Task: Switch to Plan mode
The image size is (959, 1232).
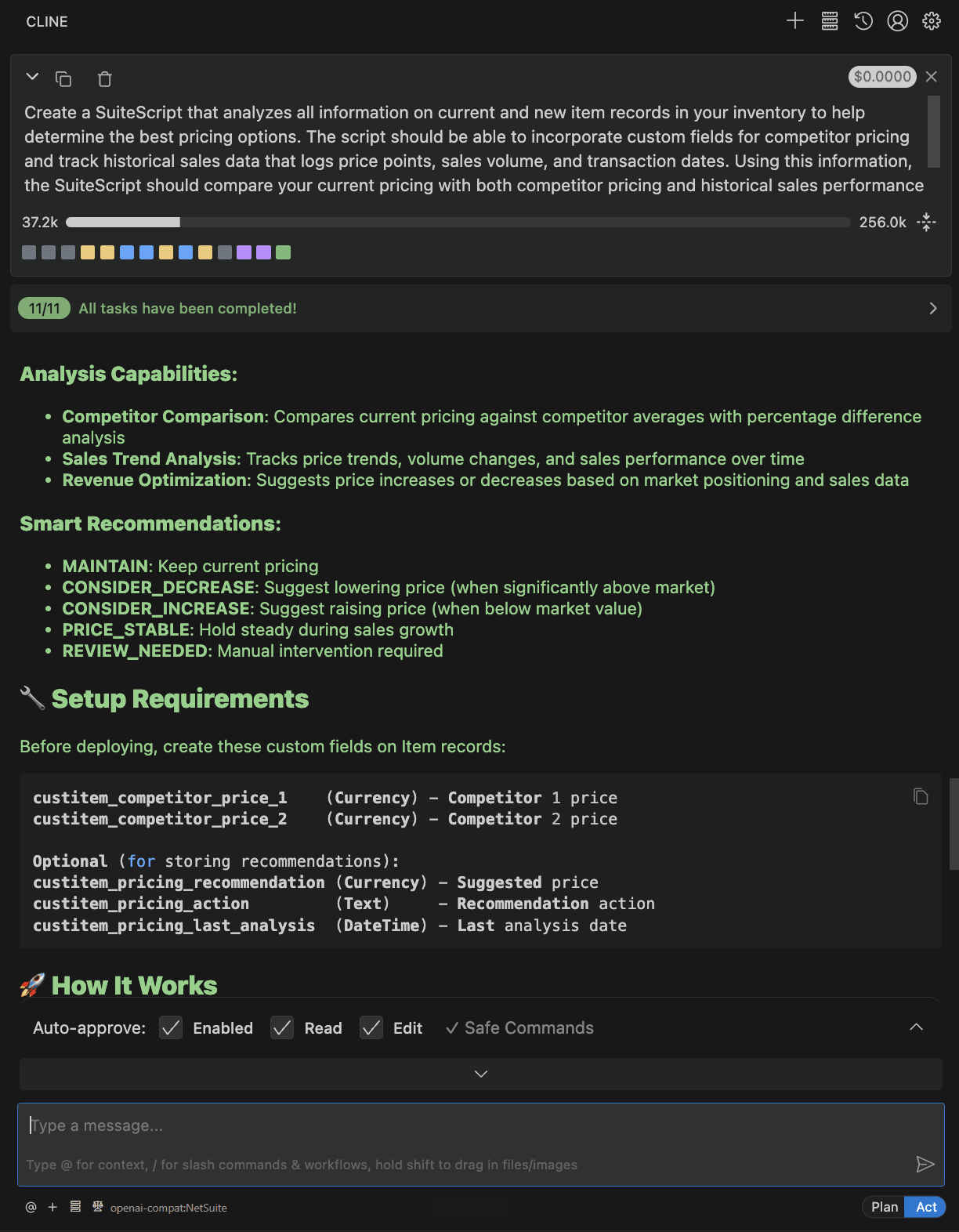Action: pyautogui.click(x=884, y=1207)
